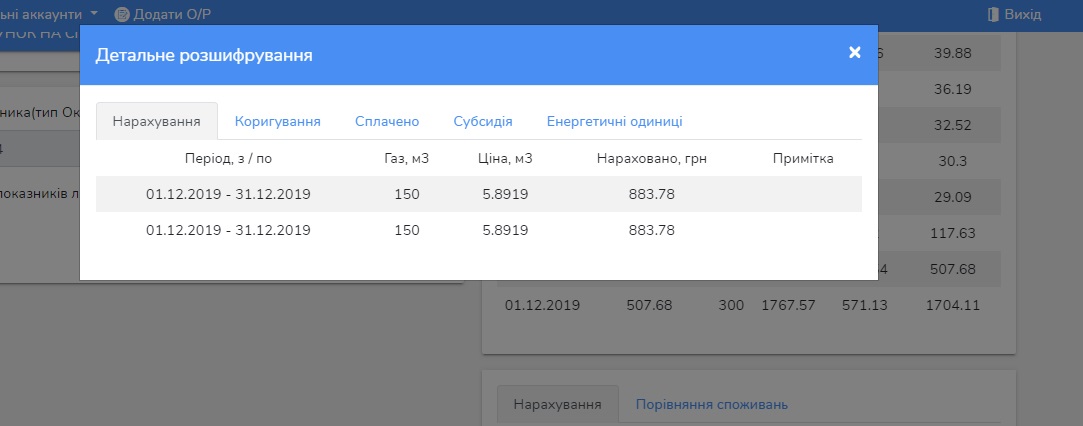Image resolution: width=1083 pixels, height=426 pixels.
Task: Open the Сплачено tab
Action: [387, 121]
